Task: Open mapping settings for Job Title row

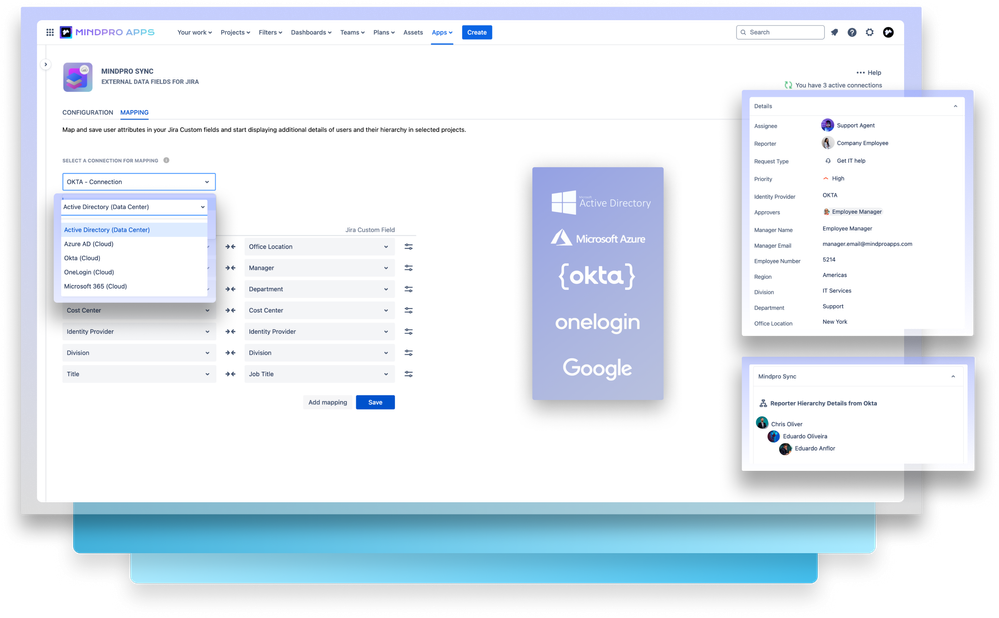Action: click(x=408, y=374)
